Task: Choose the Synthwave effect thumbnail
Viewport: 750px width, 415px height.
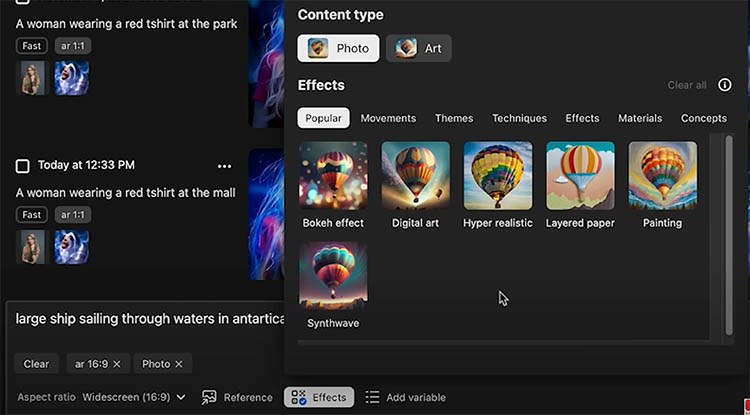Action: 333,275
